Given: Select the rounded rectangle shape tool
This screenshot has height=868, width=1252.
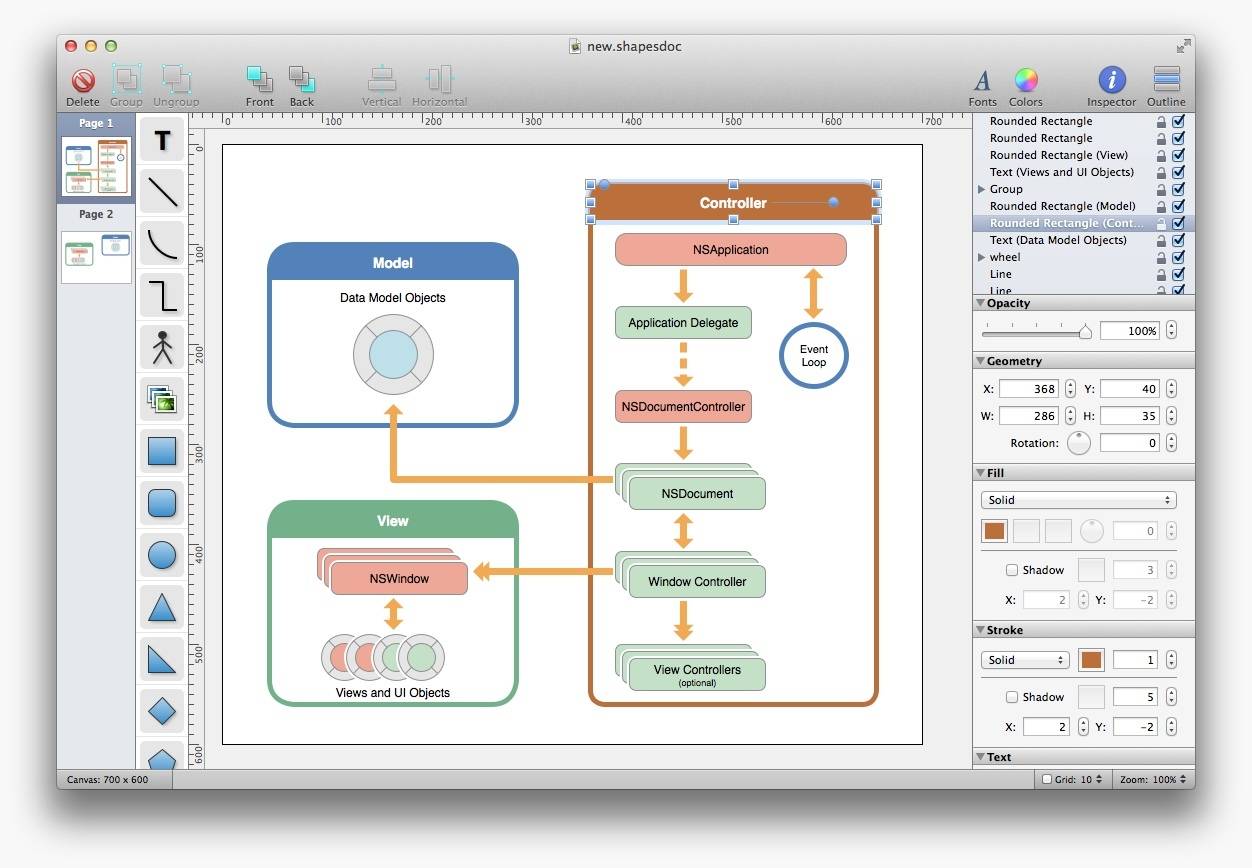Looking at the screenshot, I should 162,503.
